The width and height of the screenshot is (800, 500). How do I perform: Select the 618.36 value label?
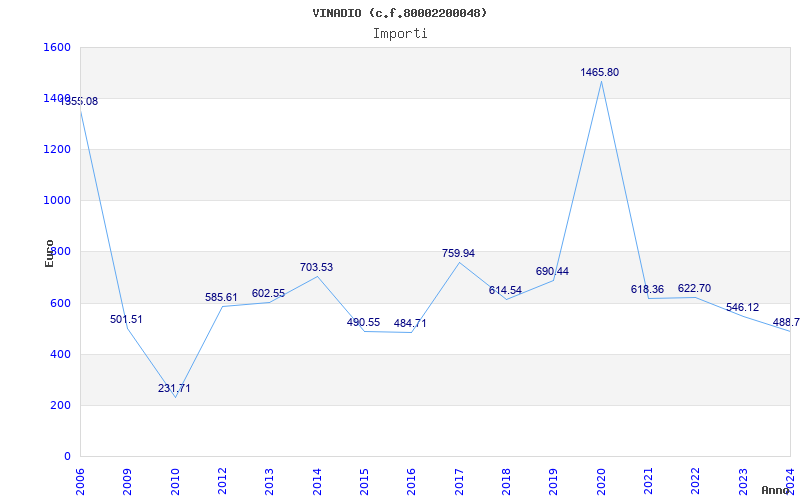pos(647,289)
